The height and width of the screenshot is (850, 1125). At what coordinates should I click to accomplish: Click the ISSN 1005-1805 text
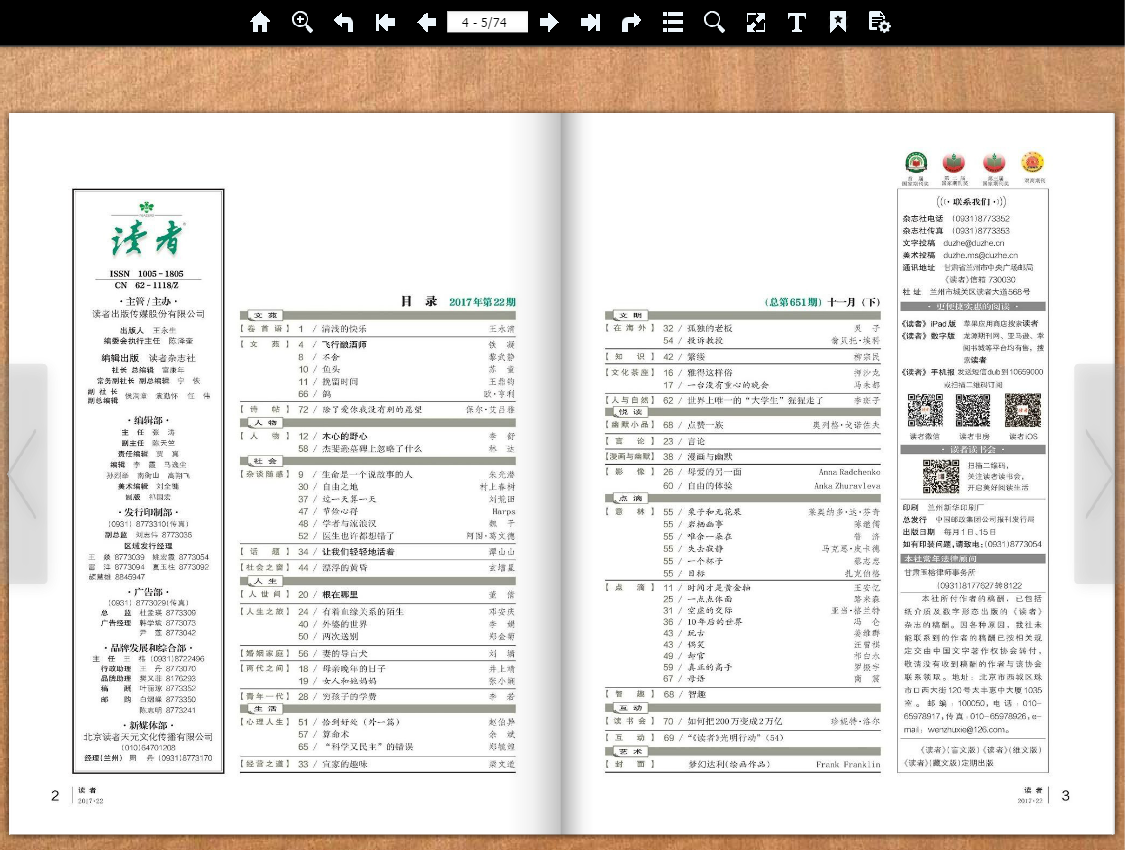[x=146, y=273]
